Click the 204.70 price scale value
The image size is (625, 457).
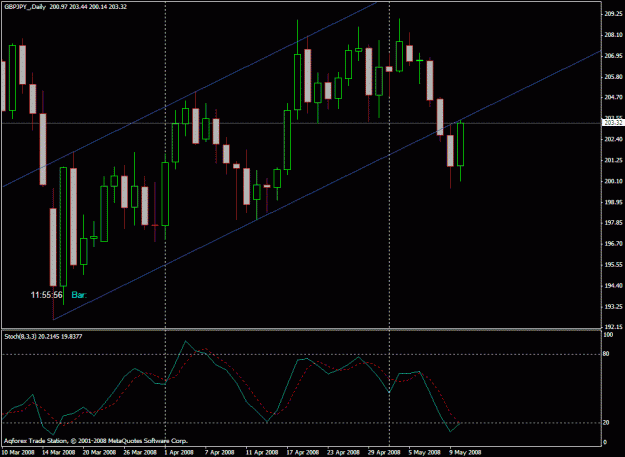click(613, 97)
